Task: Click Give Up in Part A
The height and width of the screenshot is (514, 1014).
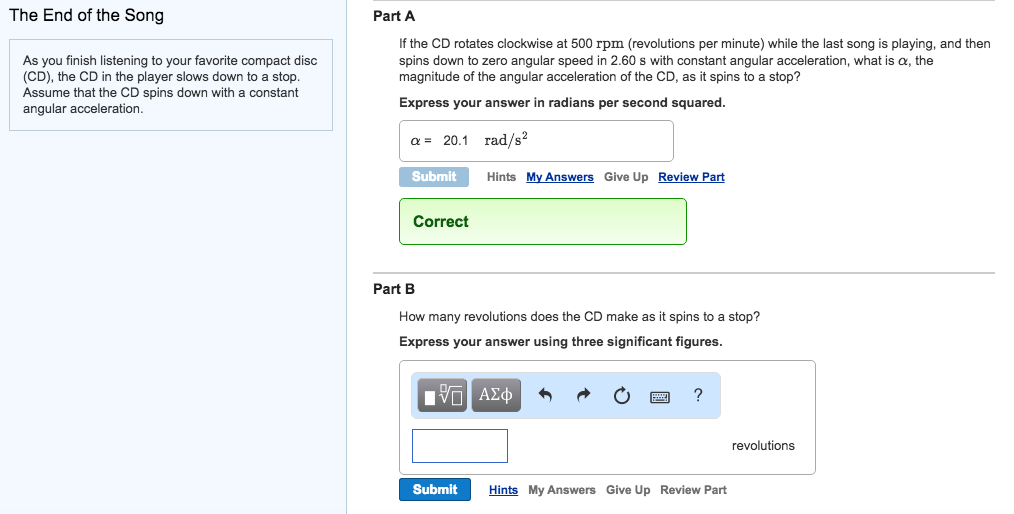Action: (x=626, y=177)
